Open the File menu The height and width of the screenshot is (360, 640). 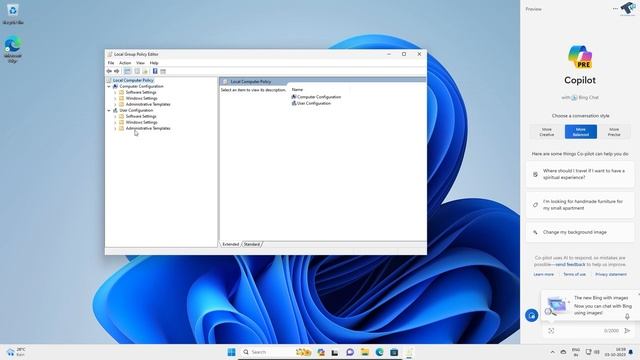point(111,63)
